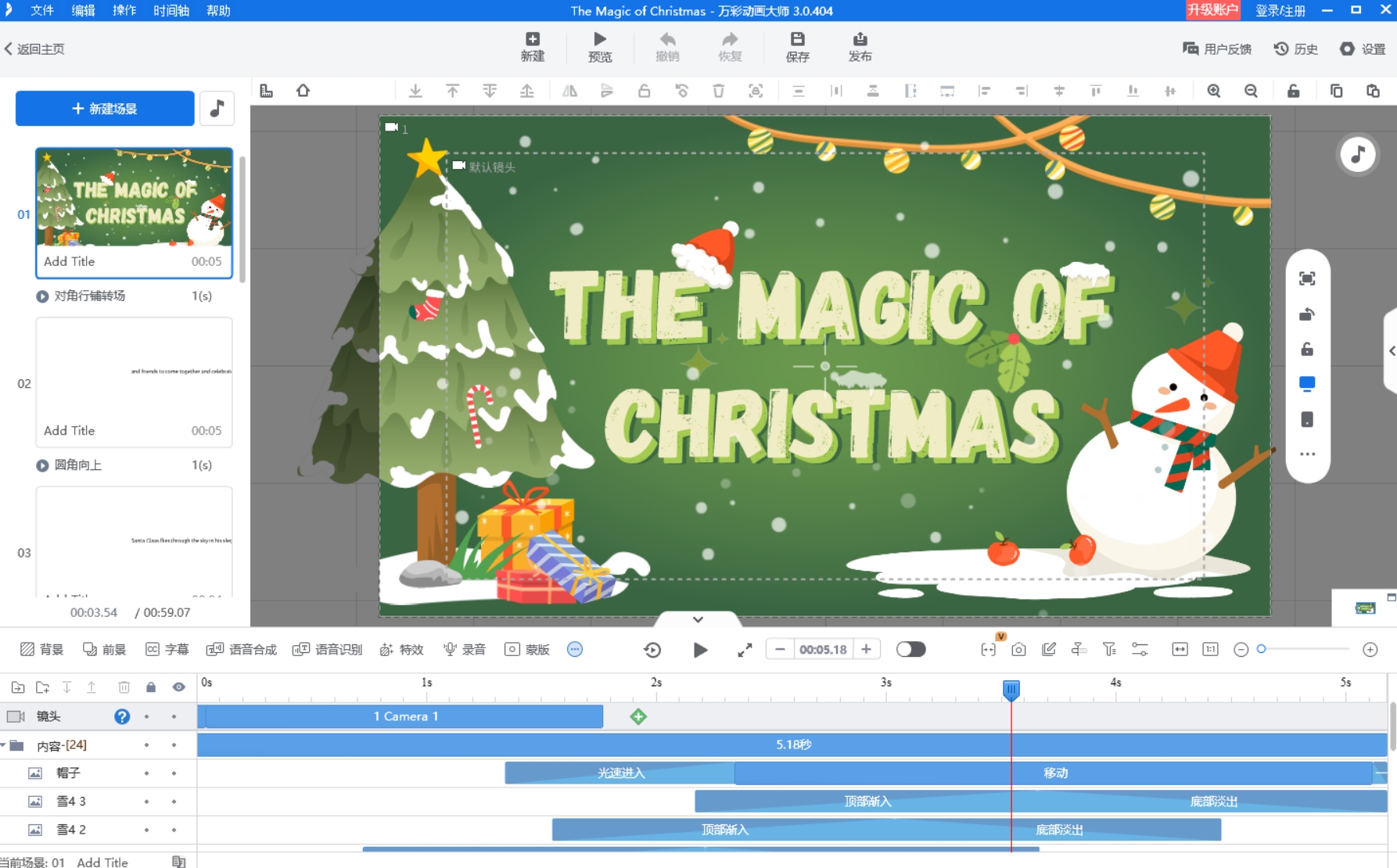Click the blue screen ratio icon in floating panel
The image size is (1397, 868).
click(1307, 383)
